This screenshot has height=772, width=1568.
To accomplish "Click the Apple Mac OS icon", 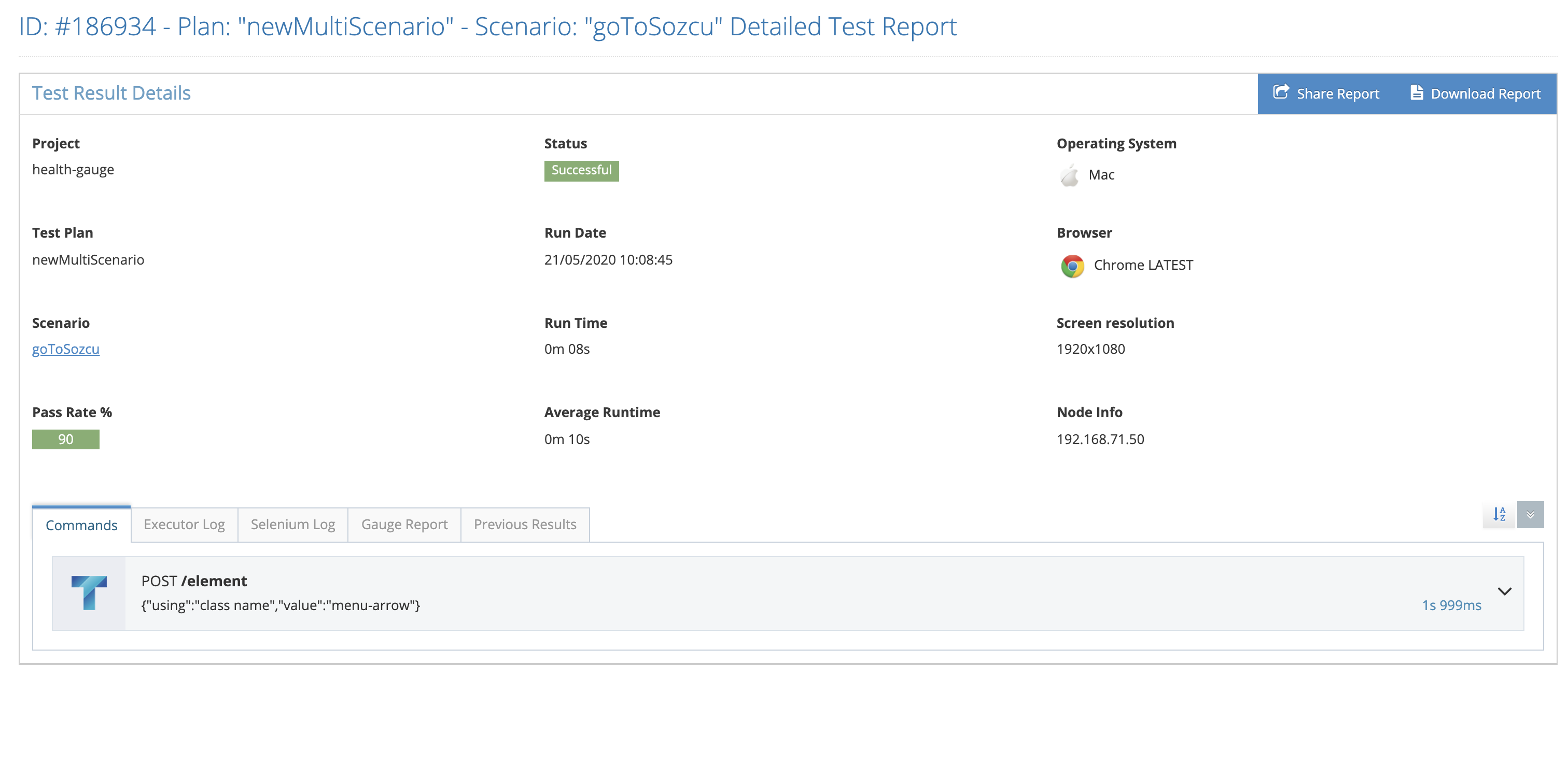I will 1070,175.
